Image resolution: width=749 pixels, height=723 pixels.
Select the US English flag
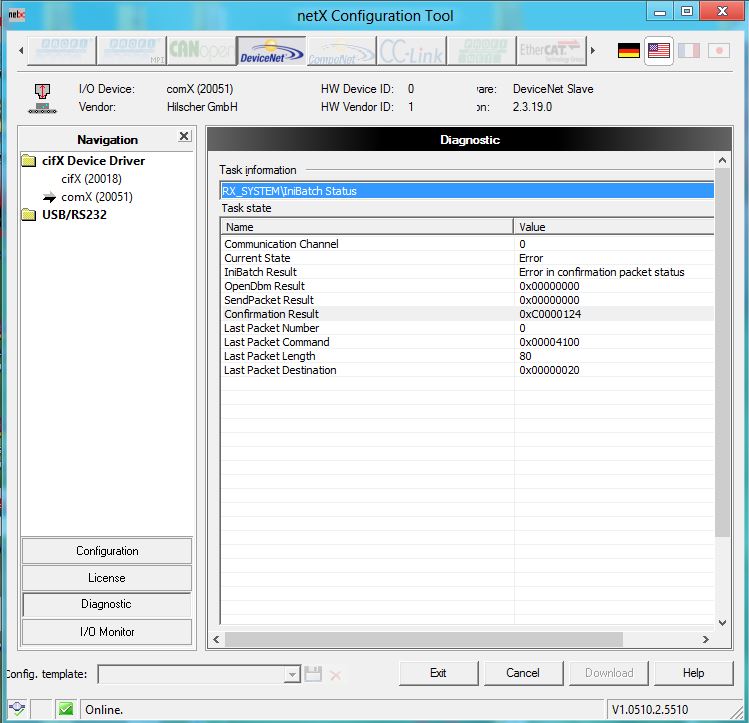click(x=658, y=50)
